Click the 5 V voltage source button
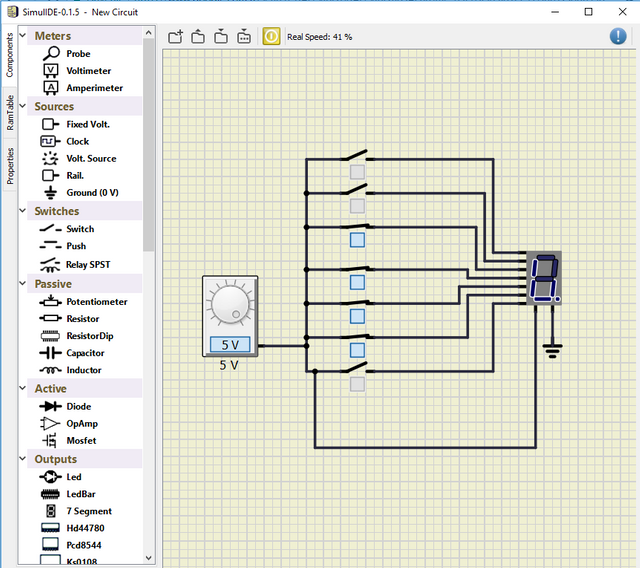640x568 pixels. tap(230, 345)
